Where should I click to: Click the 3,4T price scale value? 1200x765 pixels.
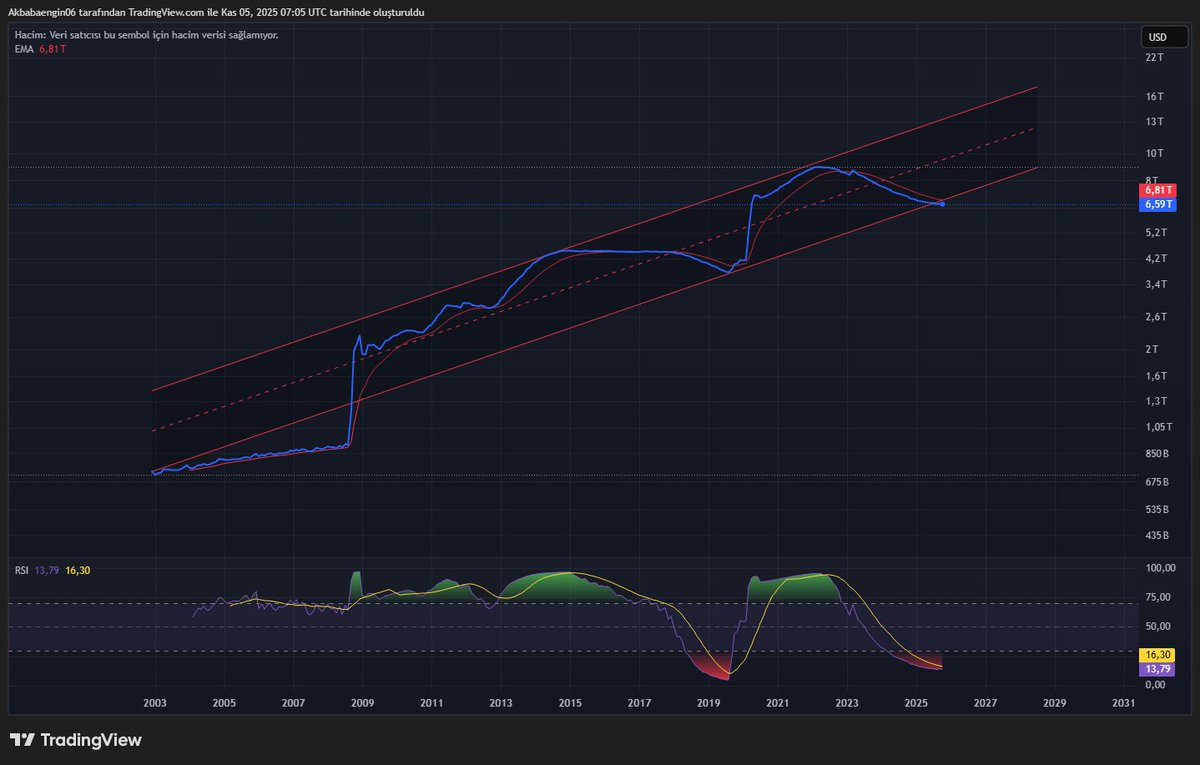[x=1157, y=285]
